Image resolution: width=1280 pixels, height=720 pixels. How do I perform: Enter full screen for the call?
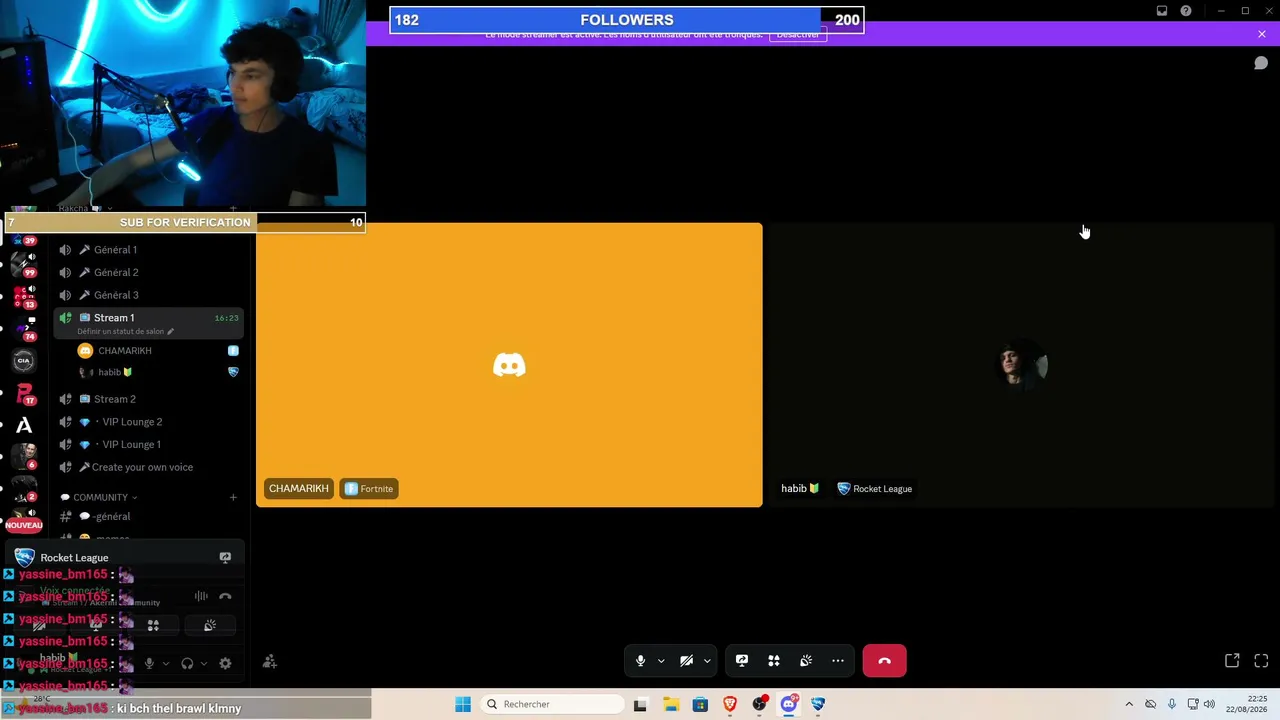[x=1261, y=661]
